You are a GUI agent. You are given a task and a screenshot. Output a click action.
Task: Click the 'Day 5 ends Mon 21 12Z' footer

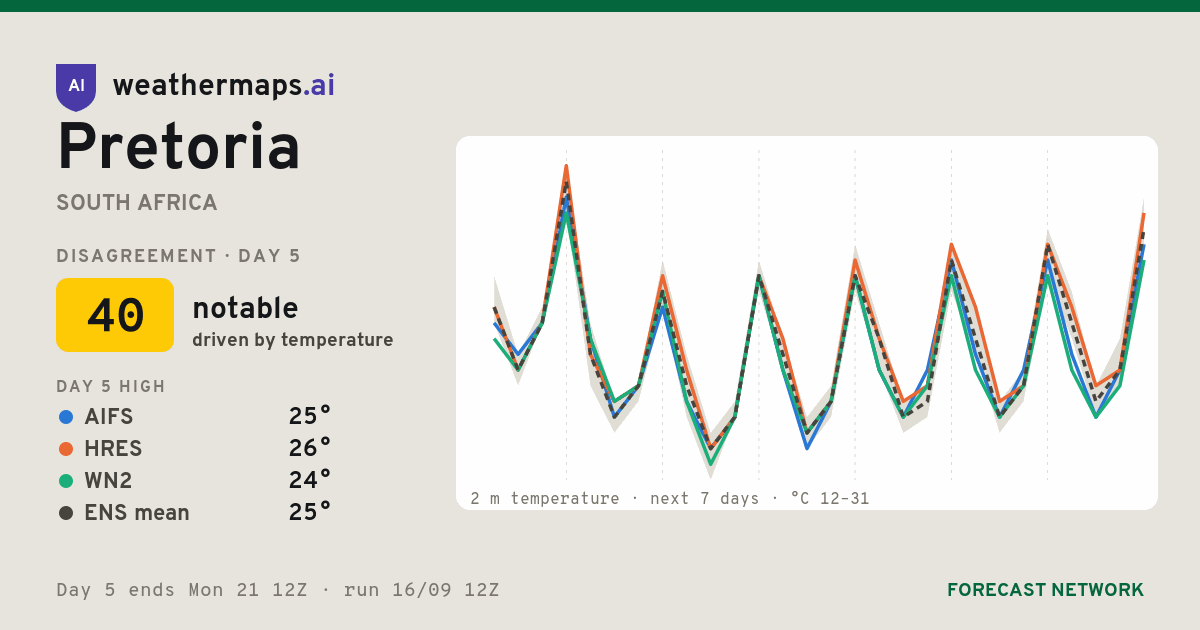click(182, 590)
